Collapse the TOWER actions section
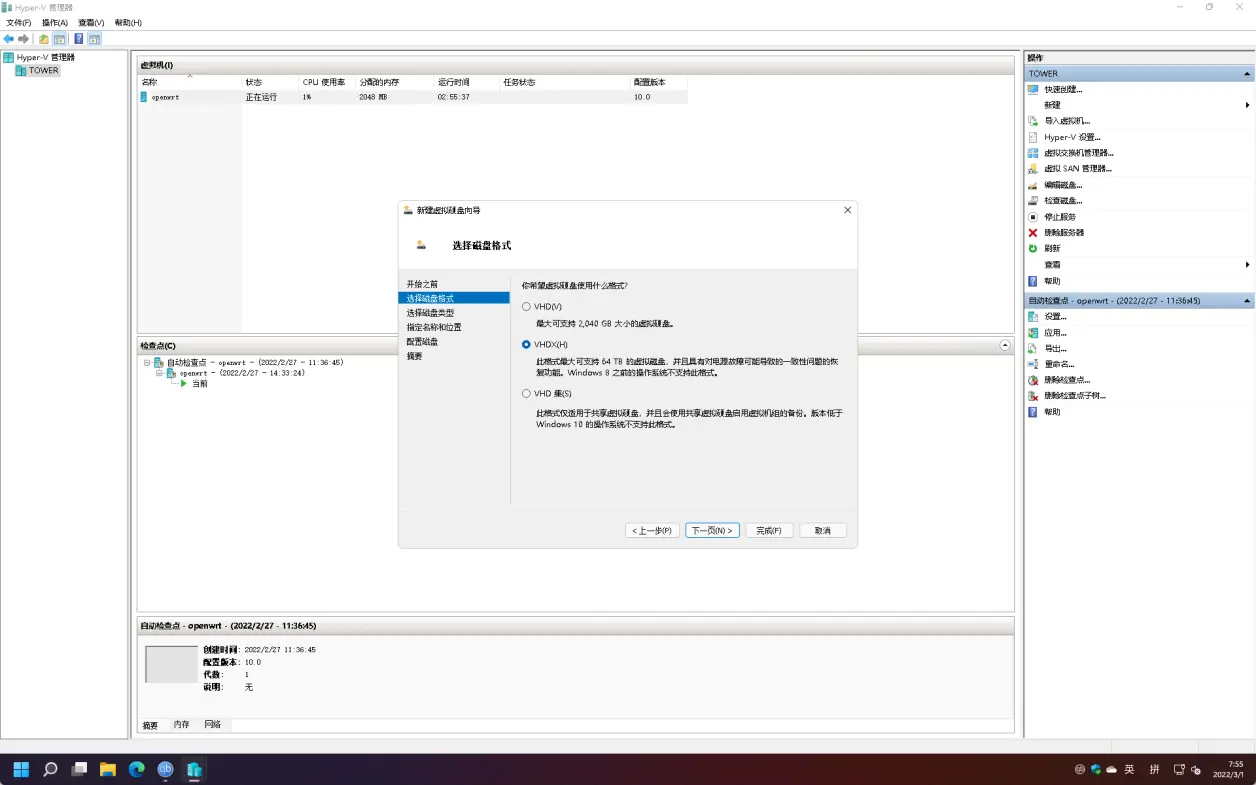This screenshot has height=785, width=1256. click(1247, 74)
